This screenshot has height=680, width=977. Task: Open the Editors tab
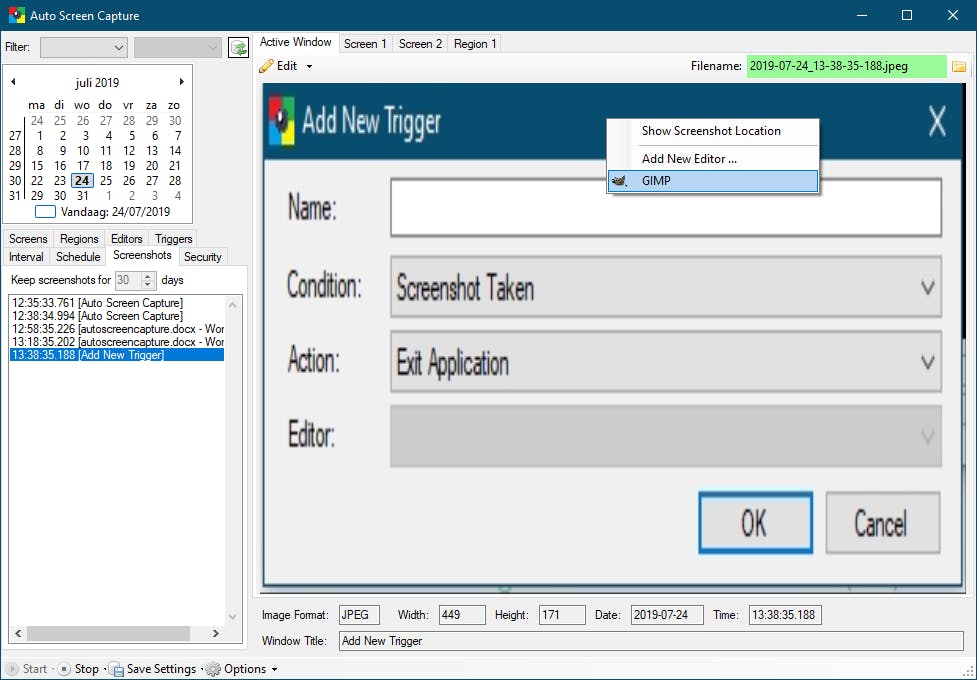click(126, 239)
